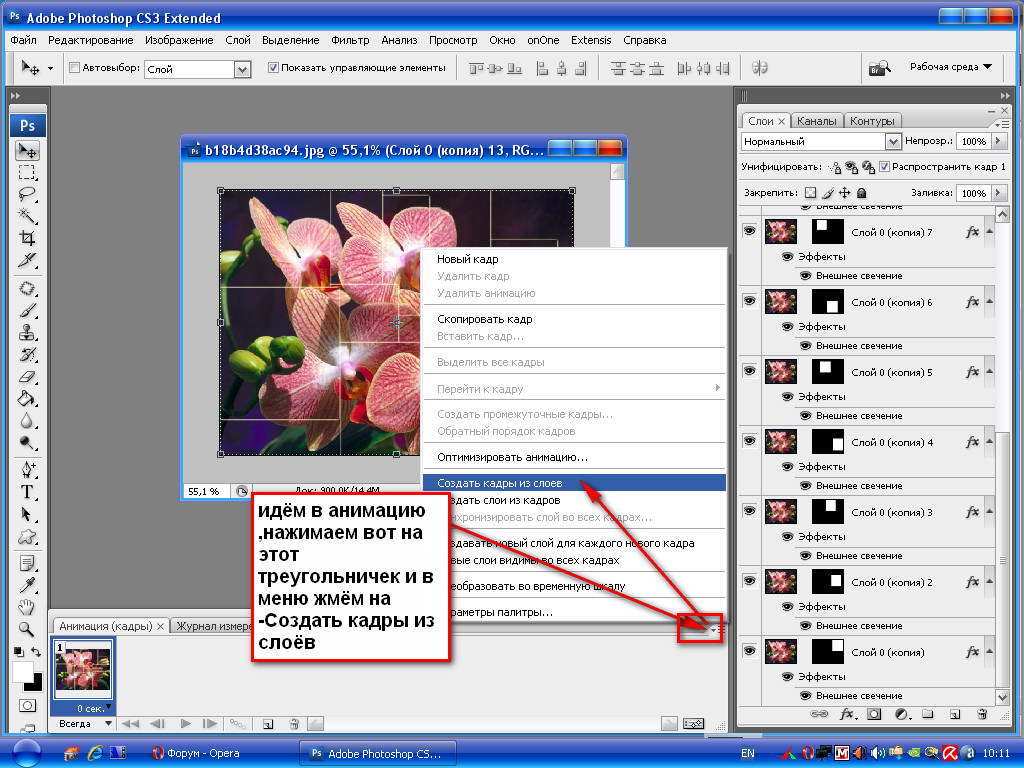Viewport: 1024px width, 768px height.
Task: Select the Healing Brush tool
Action: (27, 288)
